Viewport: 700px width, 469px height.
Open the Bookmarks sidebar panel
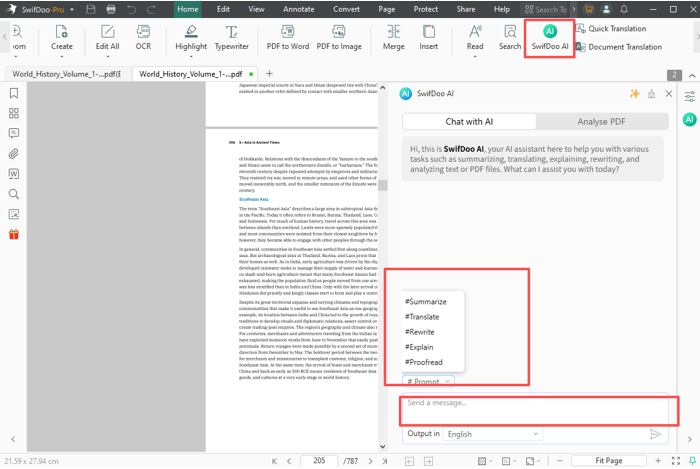tap(14, 93)
